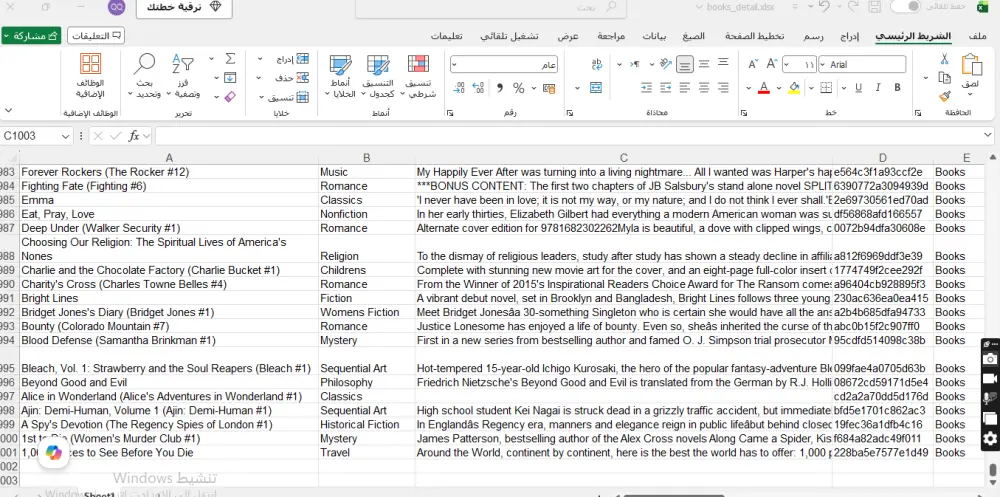Collapse the ribbon with the chevron
This screenshot has height=497, width=1000.
(8, 110)
